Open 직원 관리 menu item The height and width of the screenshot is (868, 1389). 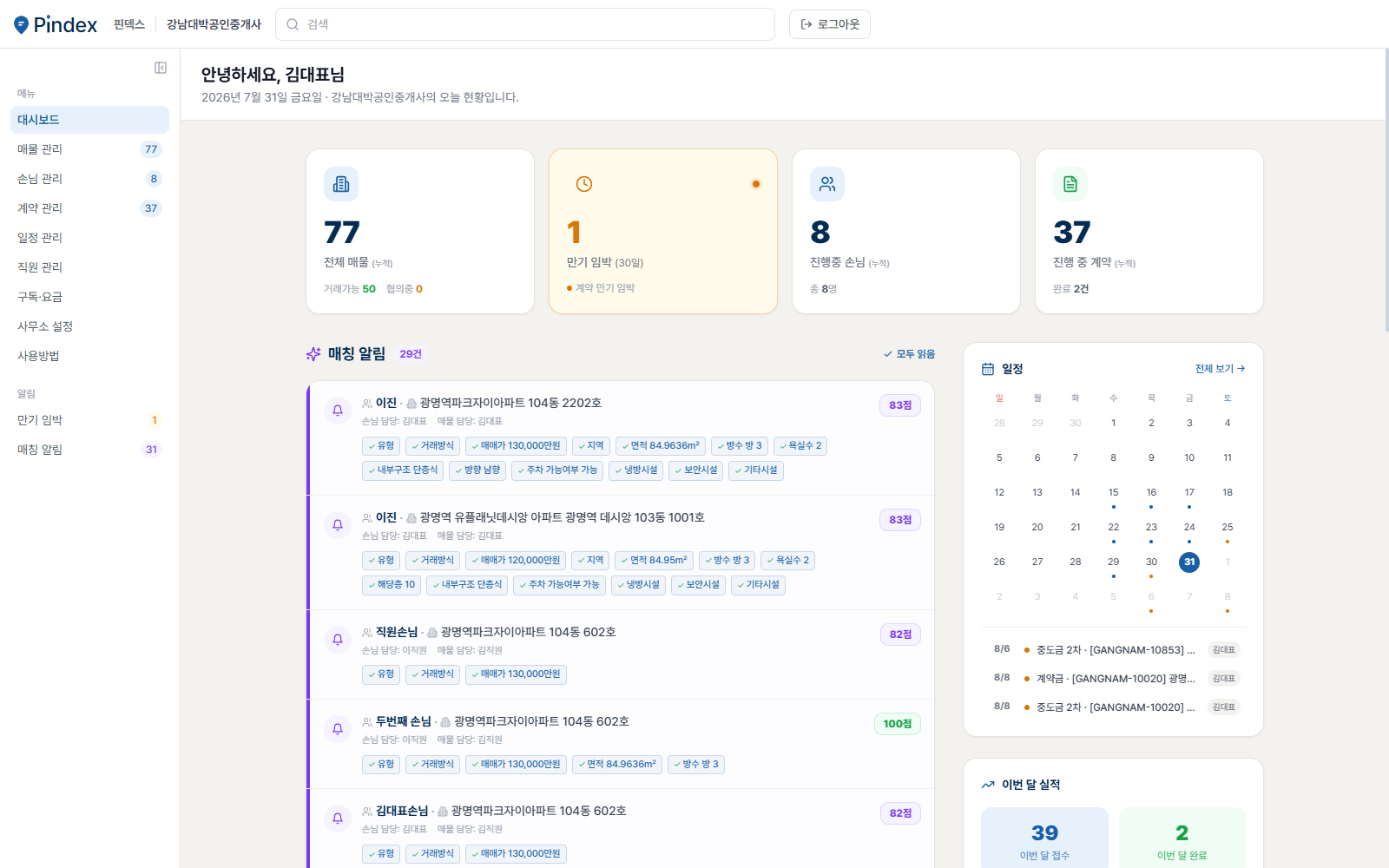click(x=89, y=267)
